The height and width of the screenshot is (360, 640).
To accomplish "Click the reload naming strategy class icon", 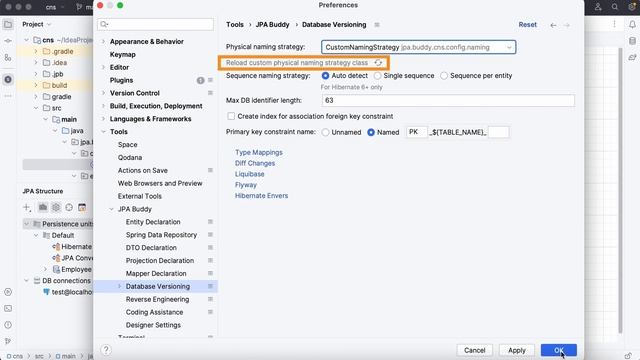I will [x=378, y=63].
